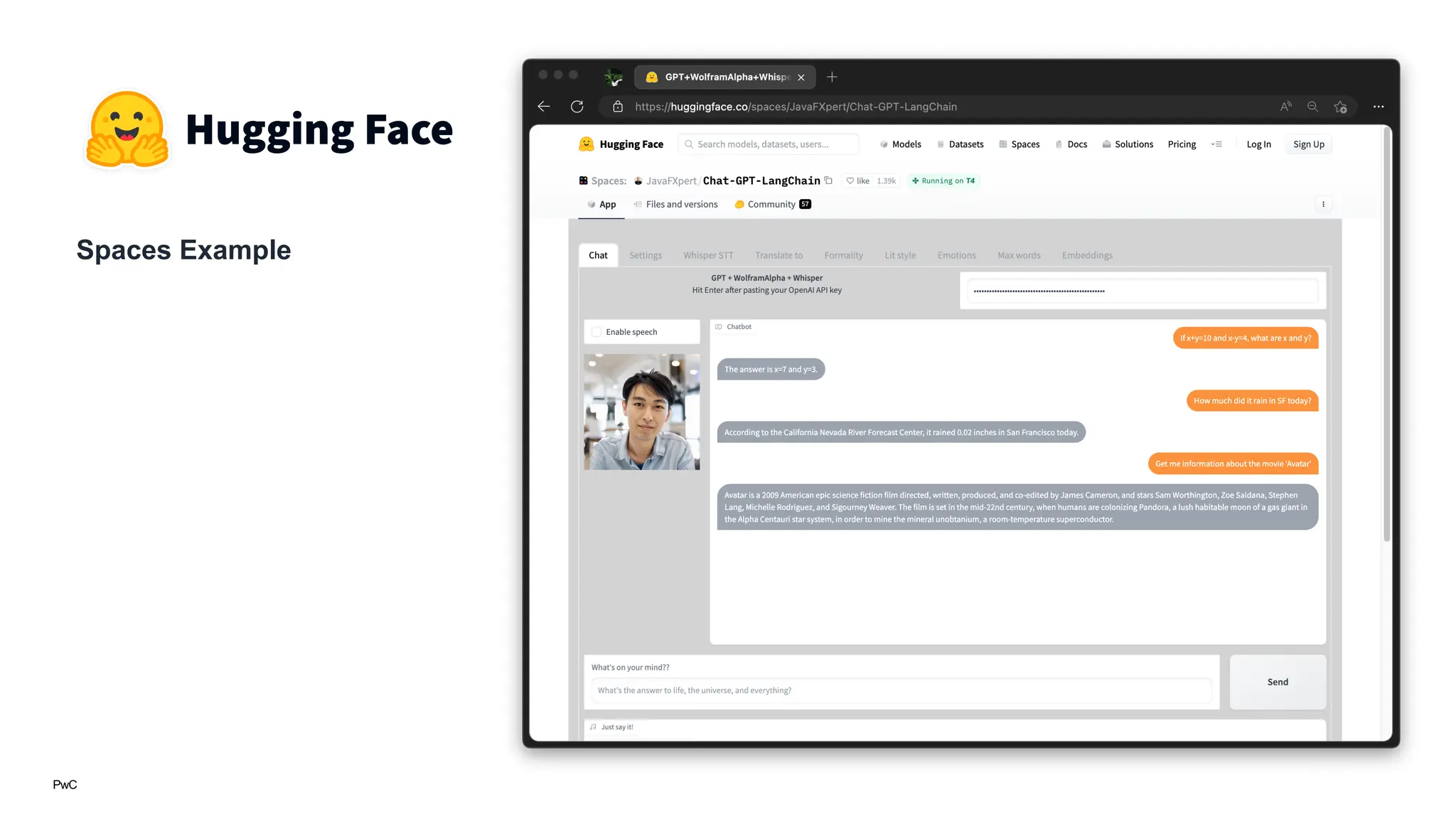Copy the space name with the copy icon
1456x819 pixels.
click(828, 181)
